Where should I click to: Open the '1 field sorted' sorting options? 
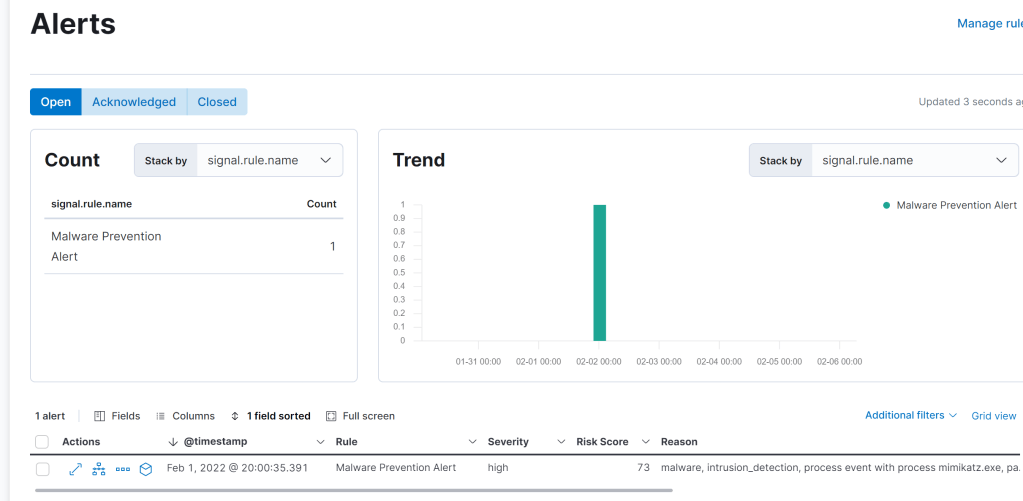[270, 416]
